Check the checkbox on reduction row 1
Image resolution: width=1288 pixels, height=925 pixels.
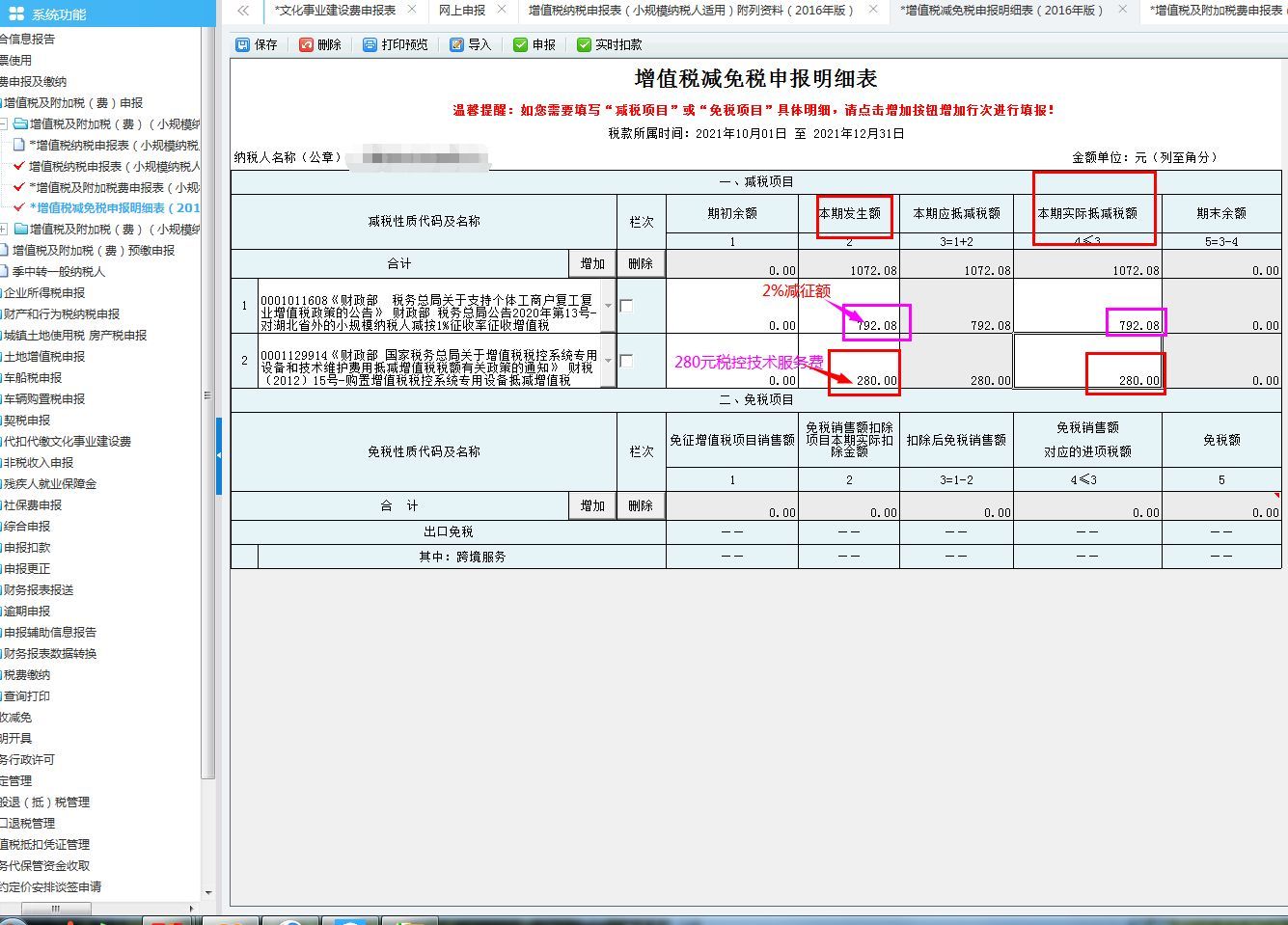pyautogui.click(x=627, y=306)
